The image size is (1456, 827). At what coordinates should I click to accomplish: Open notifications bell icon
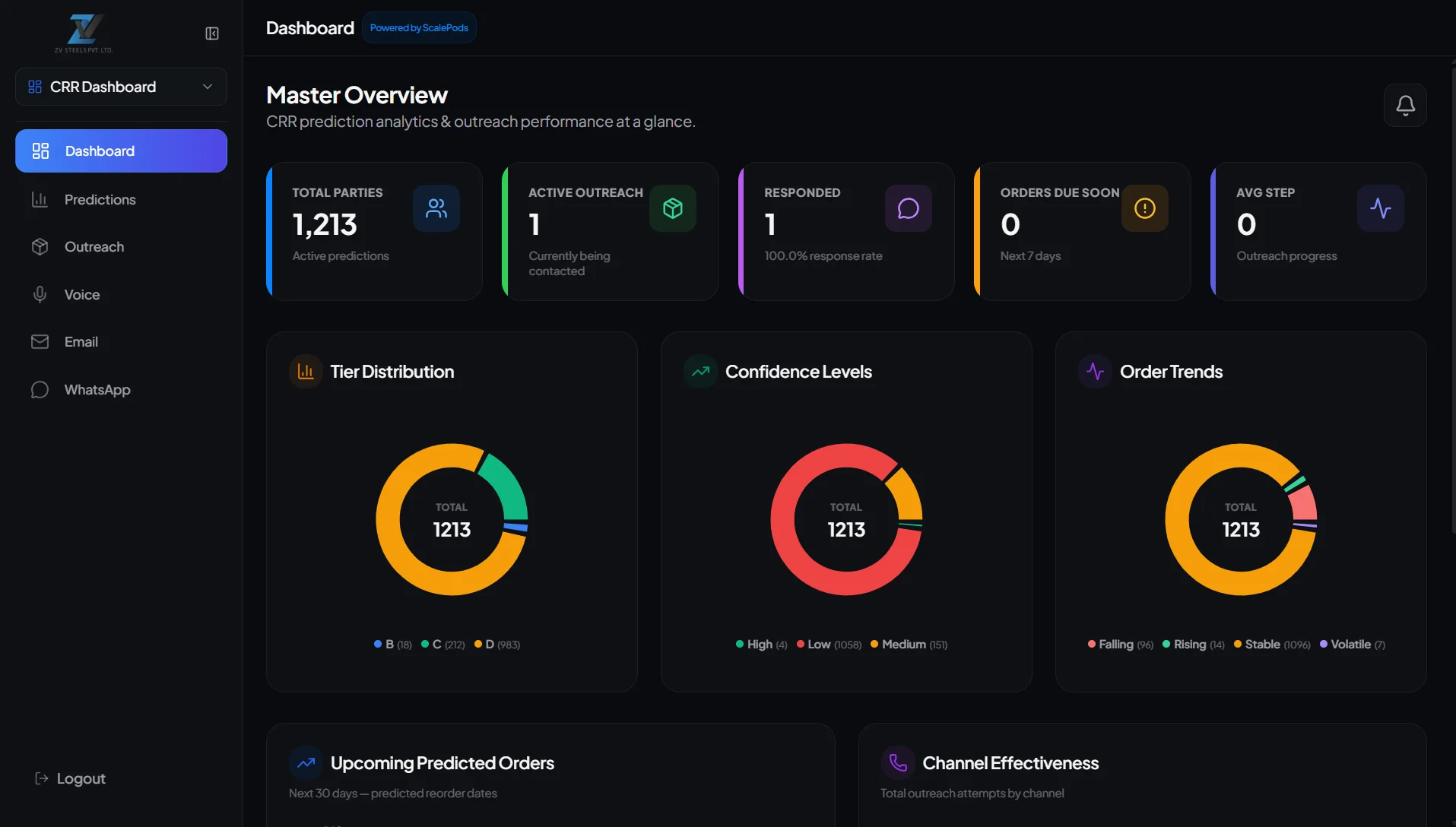[x=1405, y=105]
